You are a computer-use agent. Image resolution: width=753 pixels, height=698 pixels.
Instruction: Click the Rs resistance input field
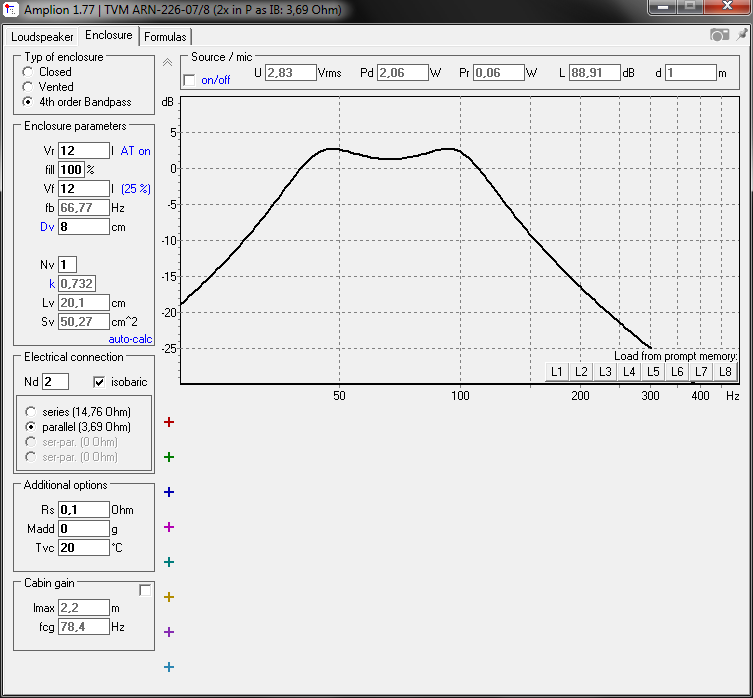[x=84, y=510]
